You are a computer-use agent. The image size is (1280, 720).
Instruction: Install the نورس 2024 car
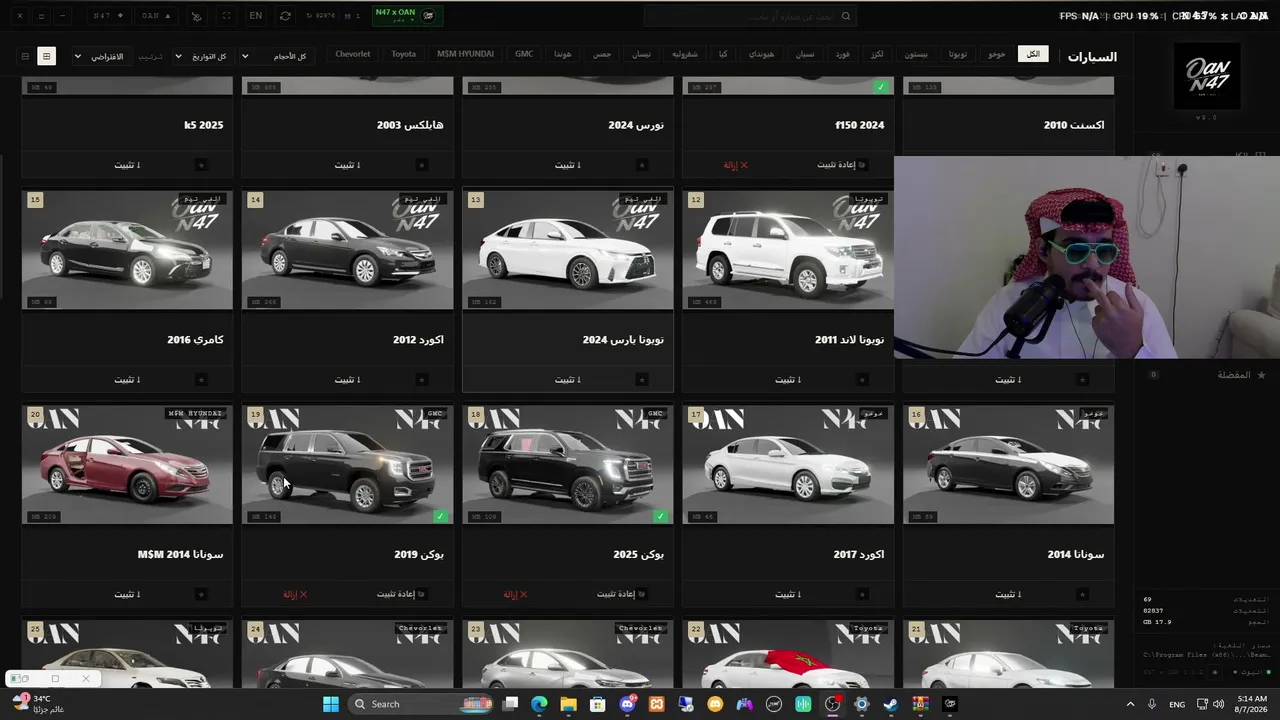pos(567,165)
